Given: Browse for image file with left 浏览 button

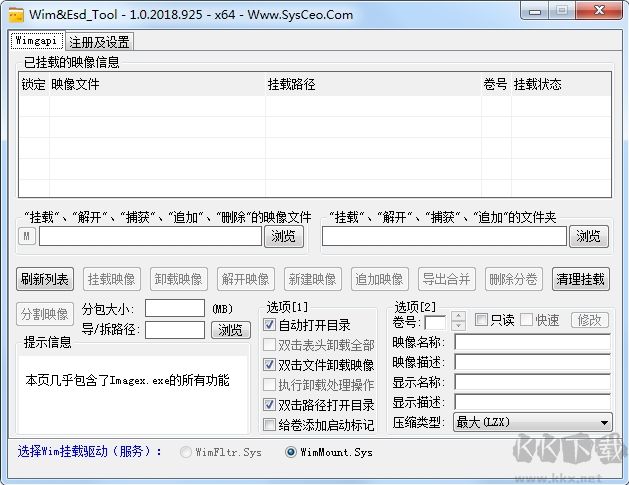Looking at the screenshot, I should pos(284,237).
